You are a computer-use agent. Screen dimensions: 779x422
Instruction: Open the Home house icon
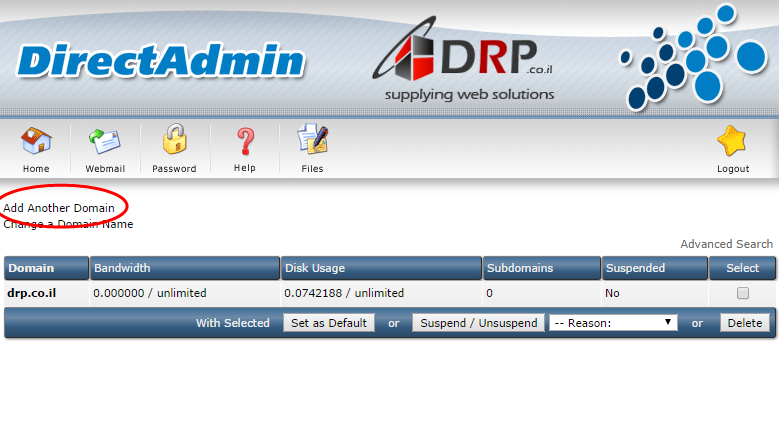click(x=36, y=143)
